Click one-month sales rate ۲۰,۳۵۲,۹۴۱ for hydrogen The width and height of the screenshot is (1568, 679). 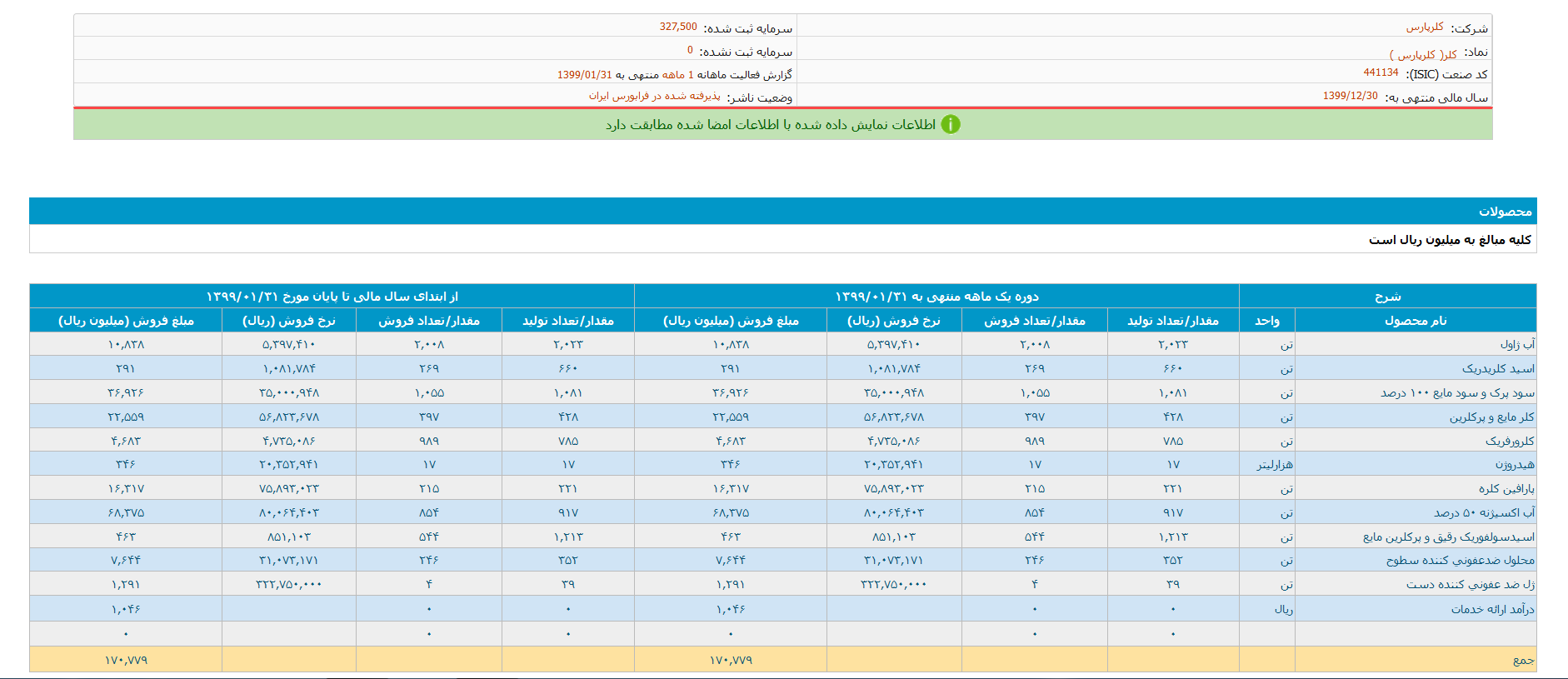pos(893,464)
